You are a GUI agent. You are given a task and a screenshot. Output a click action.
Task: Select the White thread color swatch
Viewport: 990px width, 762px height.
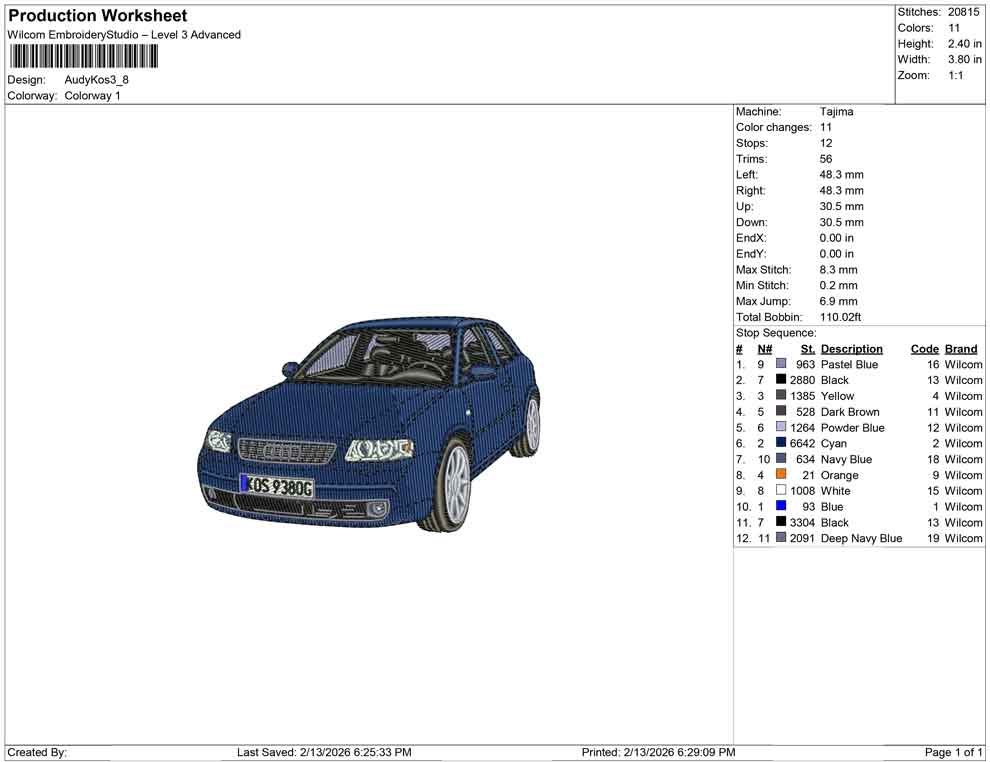781,491
